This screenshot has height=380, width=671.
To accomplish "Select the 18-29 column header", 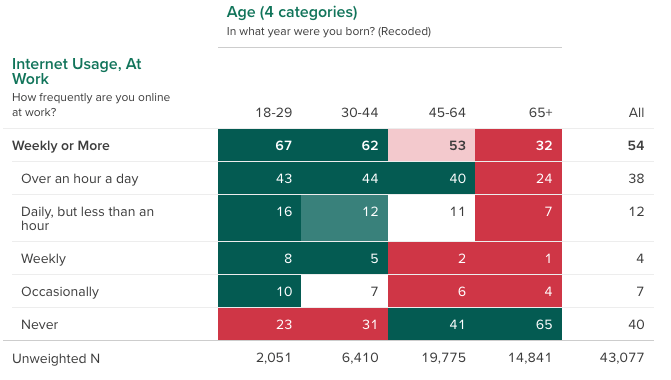I will pos(273,113).
